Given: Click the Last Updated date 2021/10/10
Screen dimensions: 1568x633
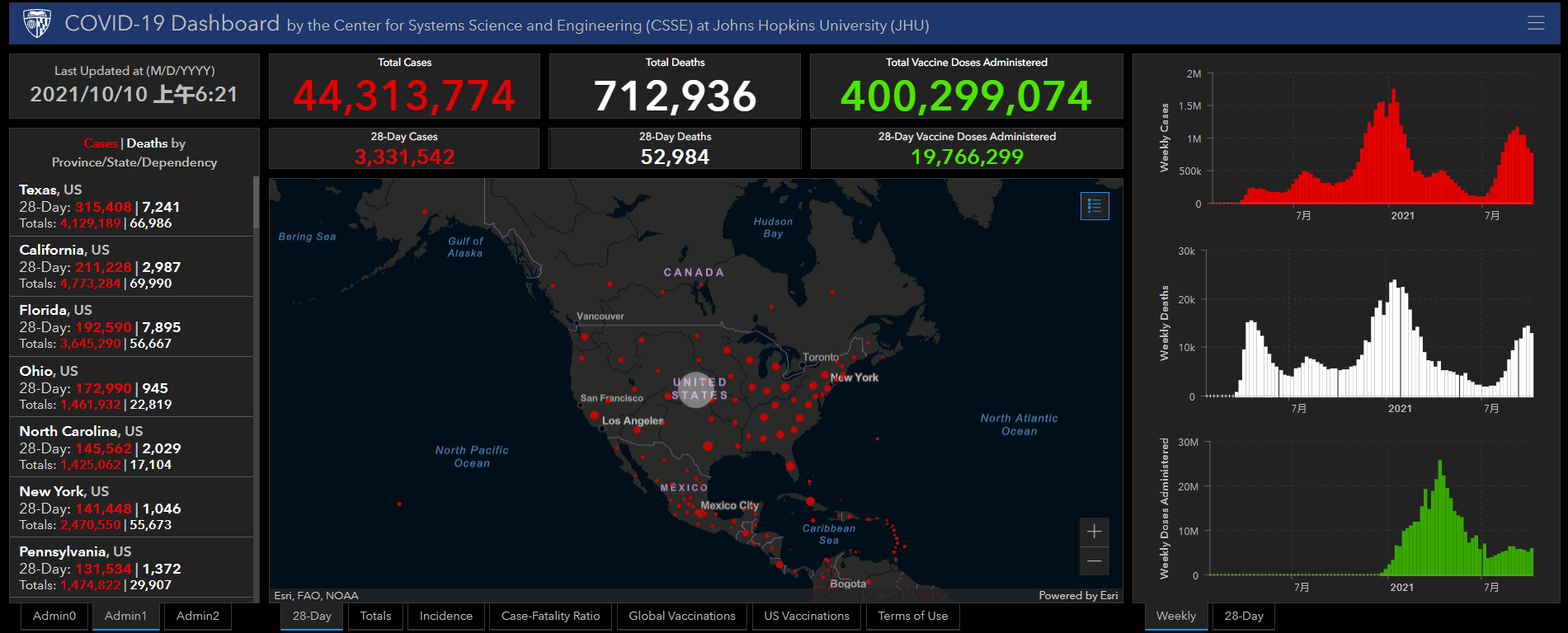Looking at the screenshot, I should click(89, 94).
